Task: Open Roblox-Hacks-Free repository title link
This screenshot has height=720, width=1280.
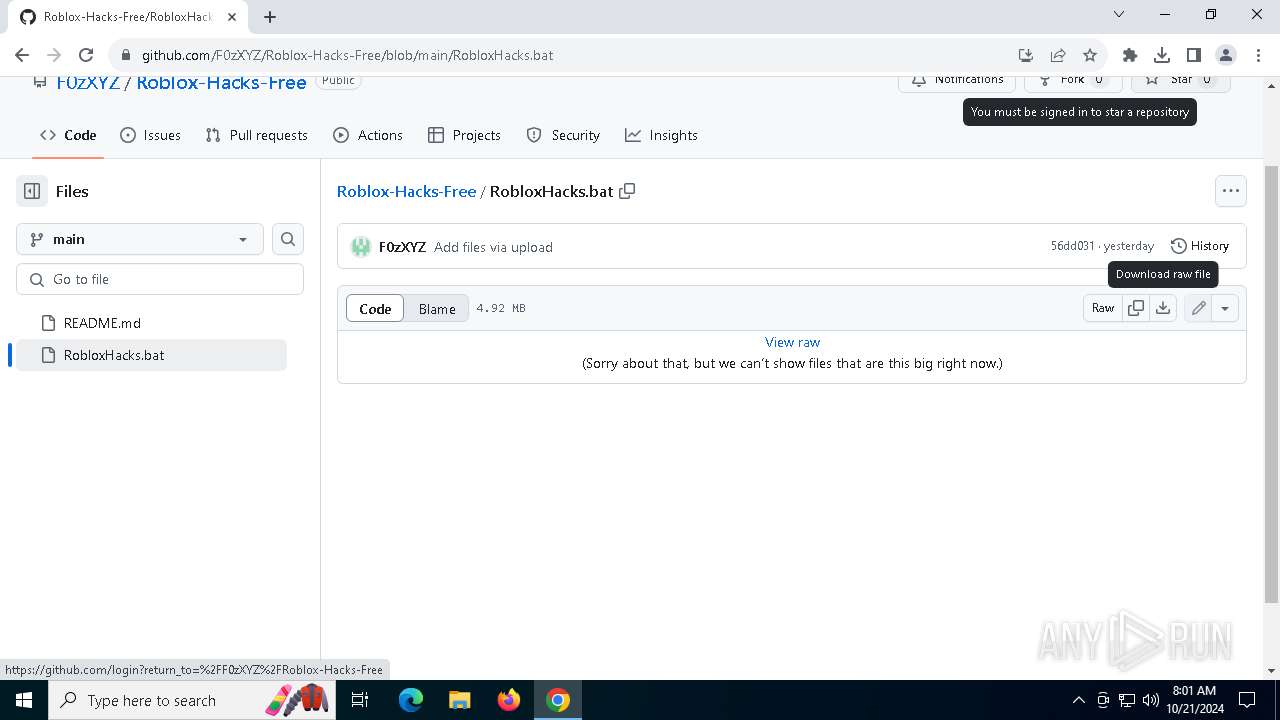Action: (x=221, y=83)
